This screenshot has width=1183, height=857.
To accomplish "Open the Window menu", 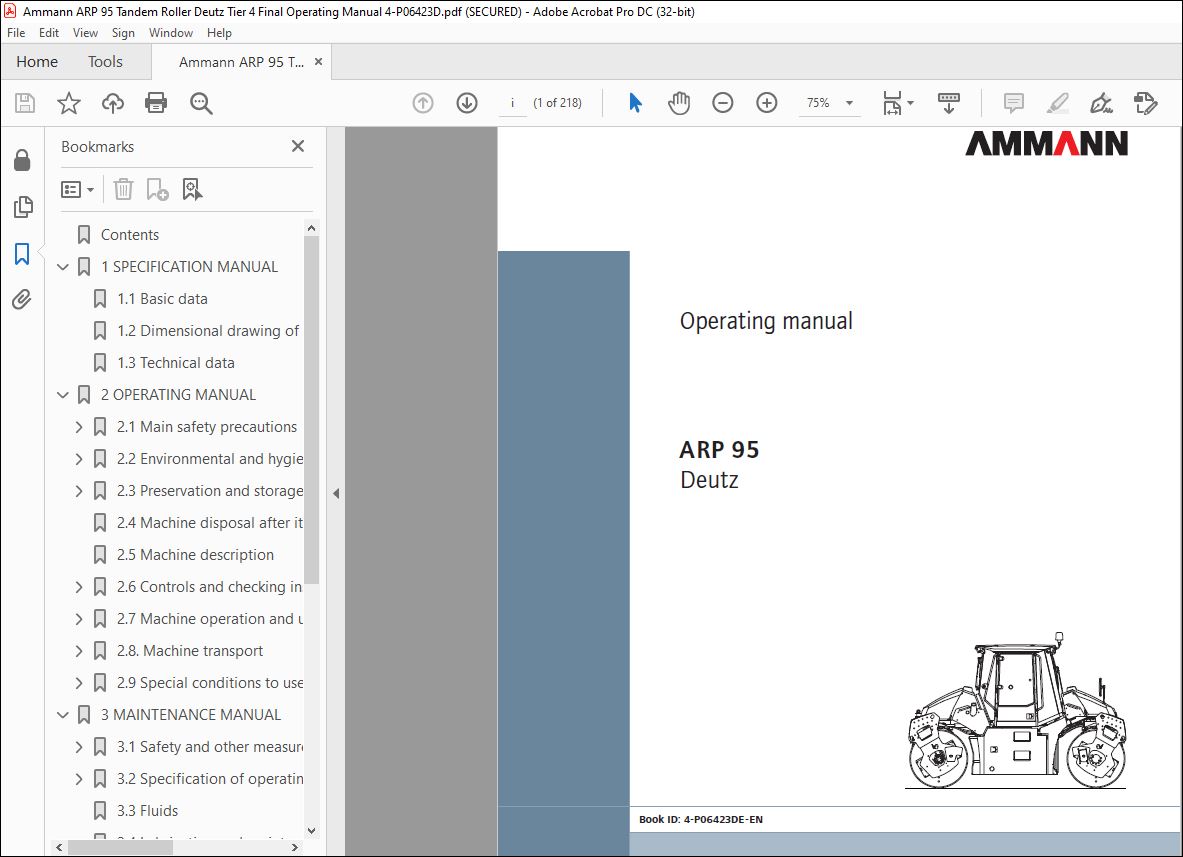I will tap(171, 33).
